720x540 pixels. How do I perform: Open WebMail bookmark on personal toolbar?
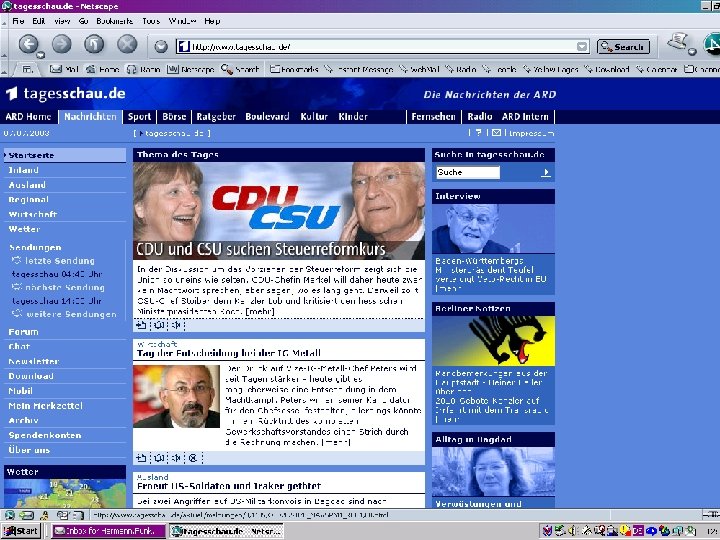click(x=419, y=69)
